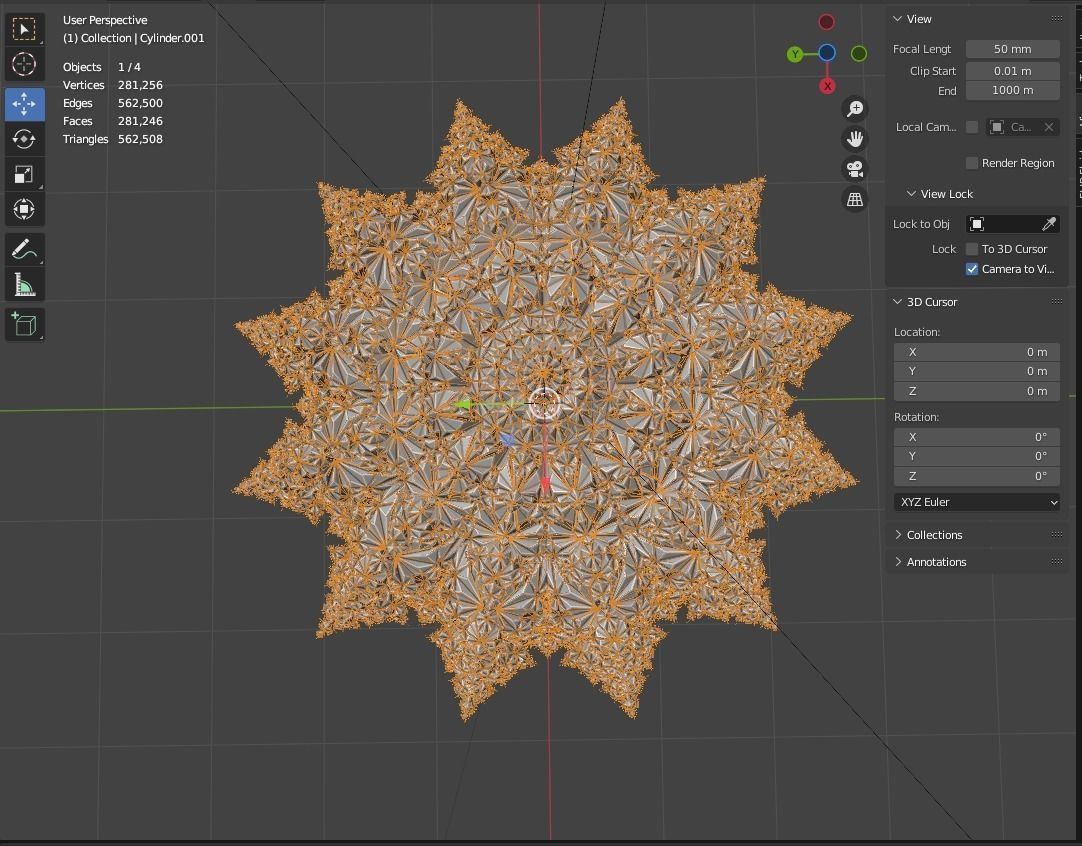Click the red X axis gizmo

click(x=827, y=86)
